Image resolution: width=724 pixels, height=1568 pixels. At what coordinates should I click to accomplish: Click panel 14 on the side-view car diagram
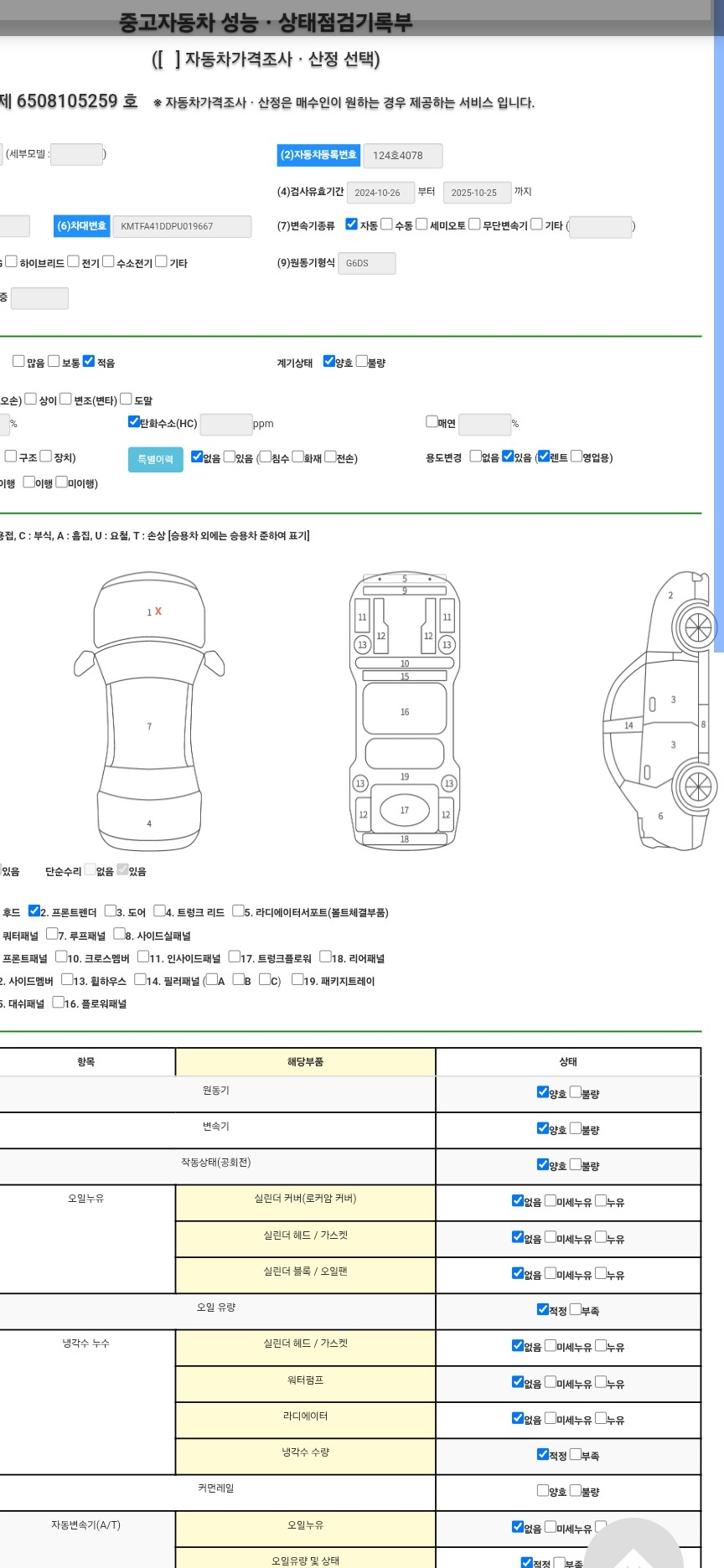point(628,725)
